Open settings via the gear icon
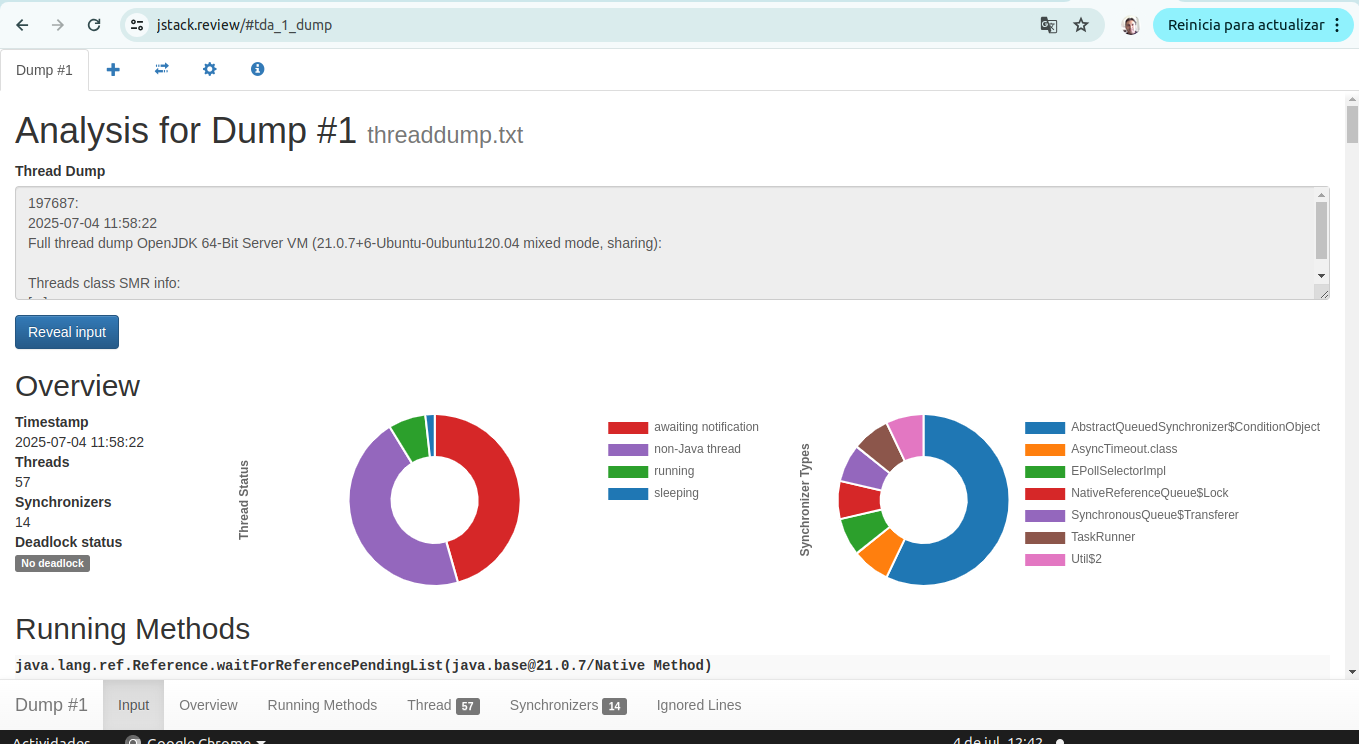The width and height of the screenshot is (1359, 744). pyautogui.click(x=209, y=69)
